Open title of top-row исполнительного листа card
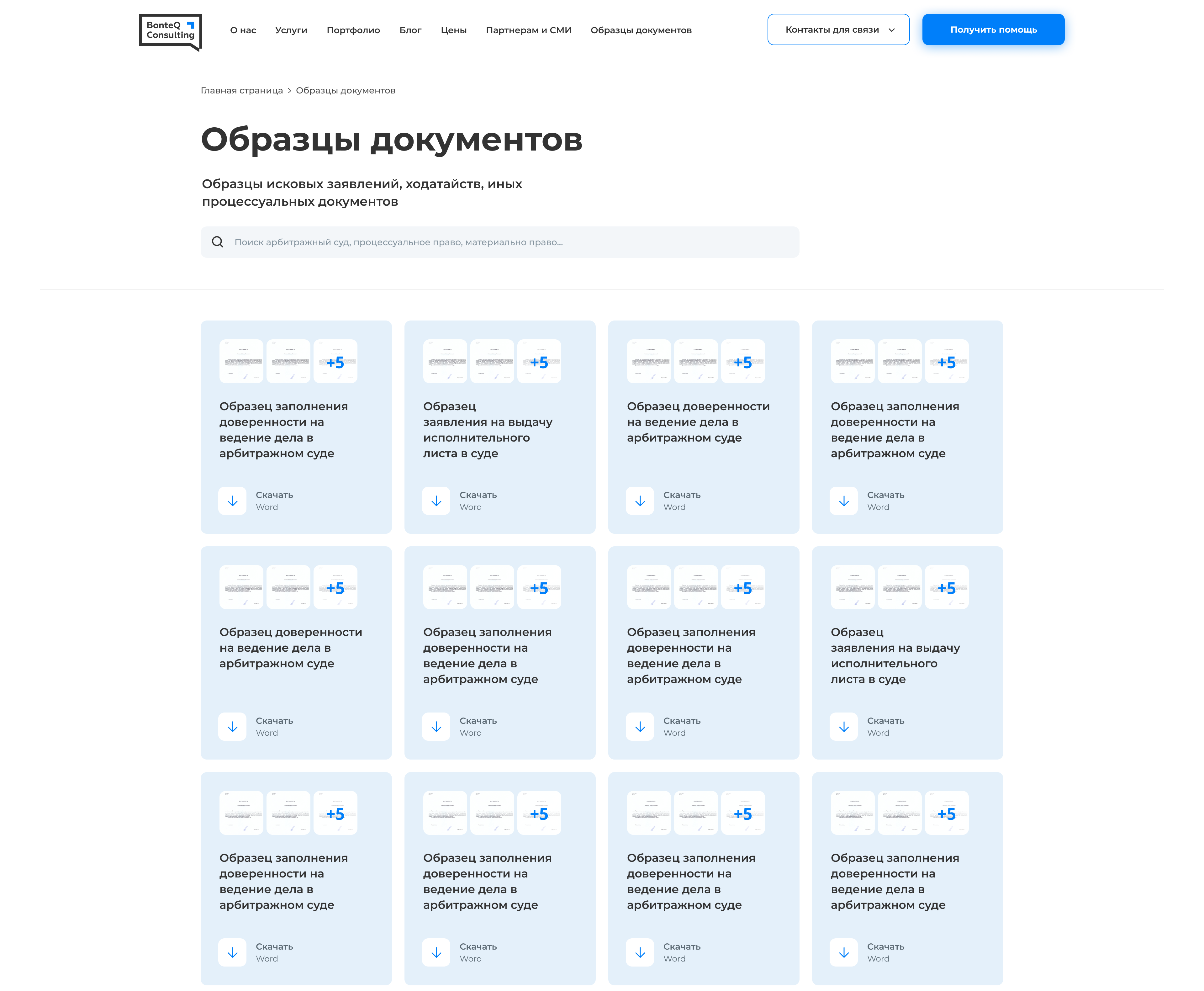1204x991 pixels. pos(488,430)
